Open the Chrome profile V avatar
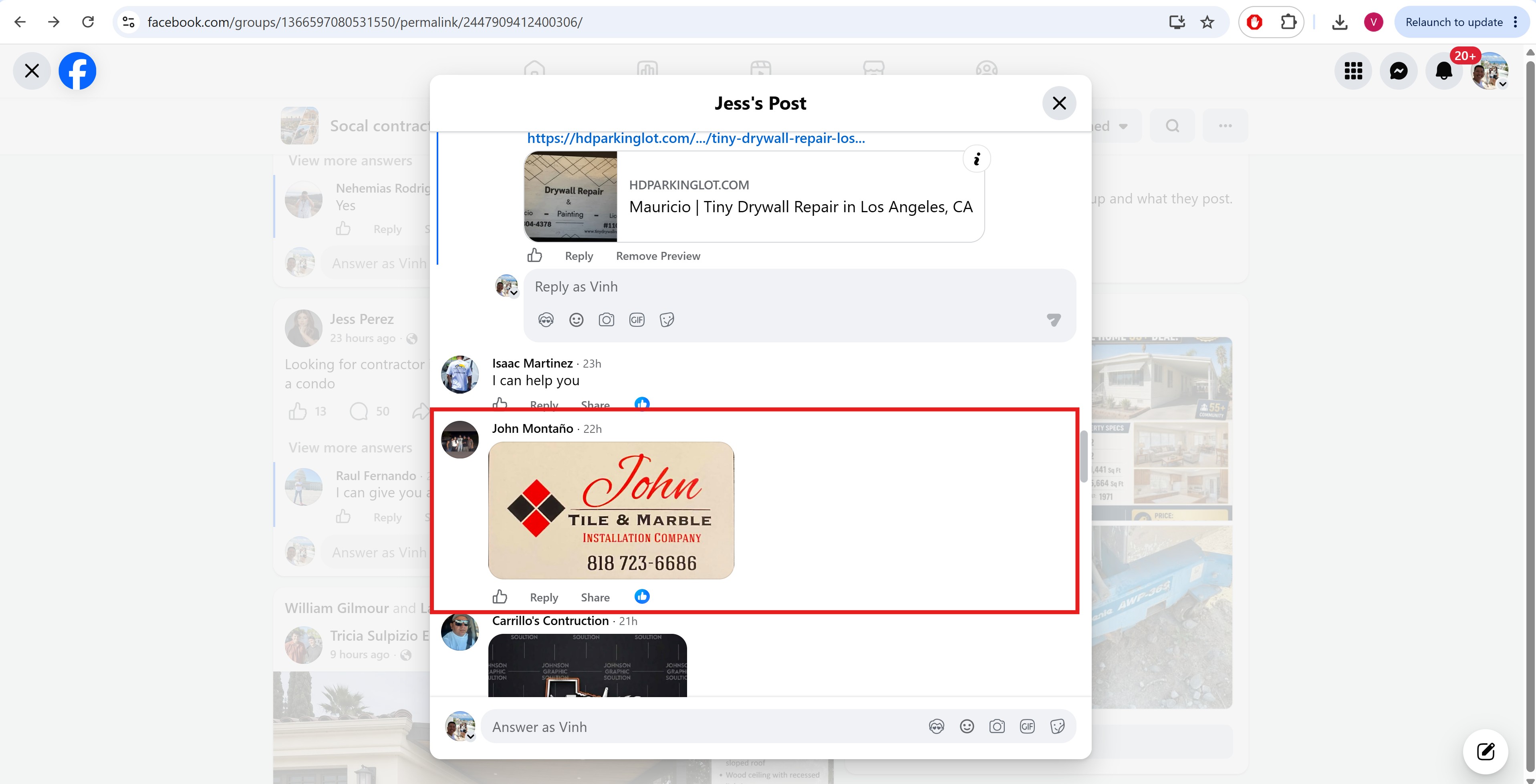 pyautogui.click(x=1373, y=22)
